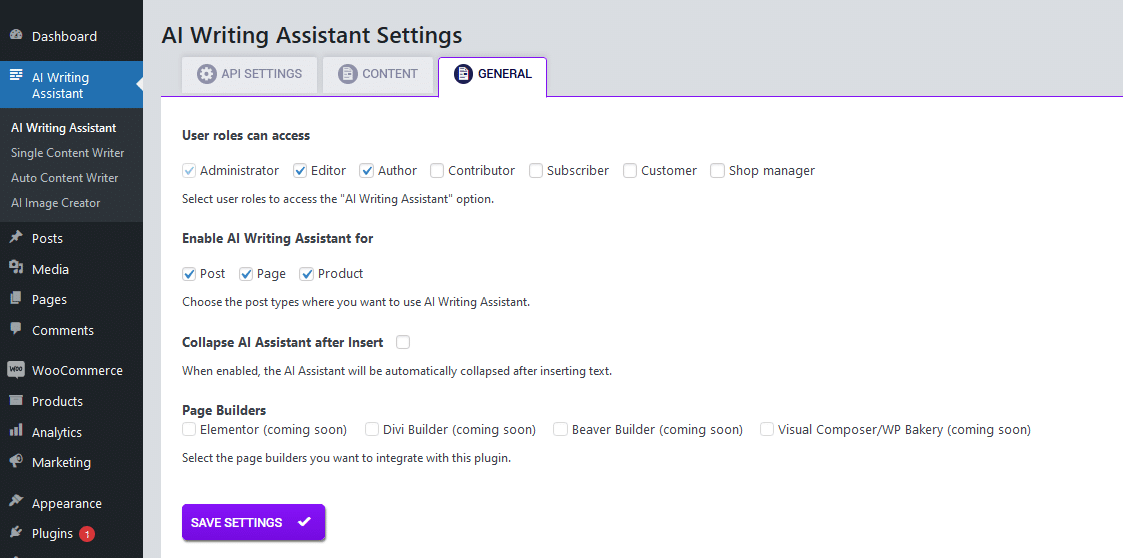Select the Elementor page builder checkbox
Screen dimensions: 1123x558
tap(189, 430)
